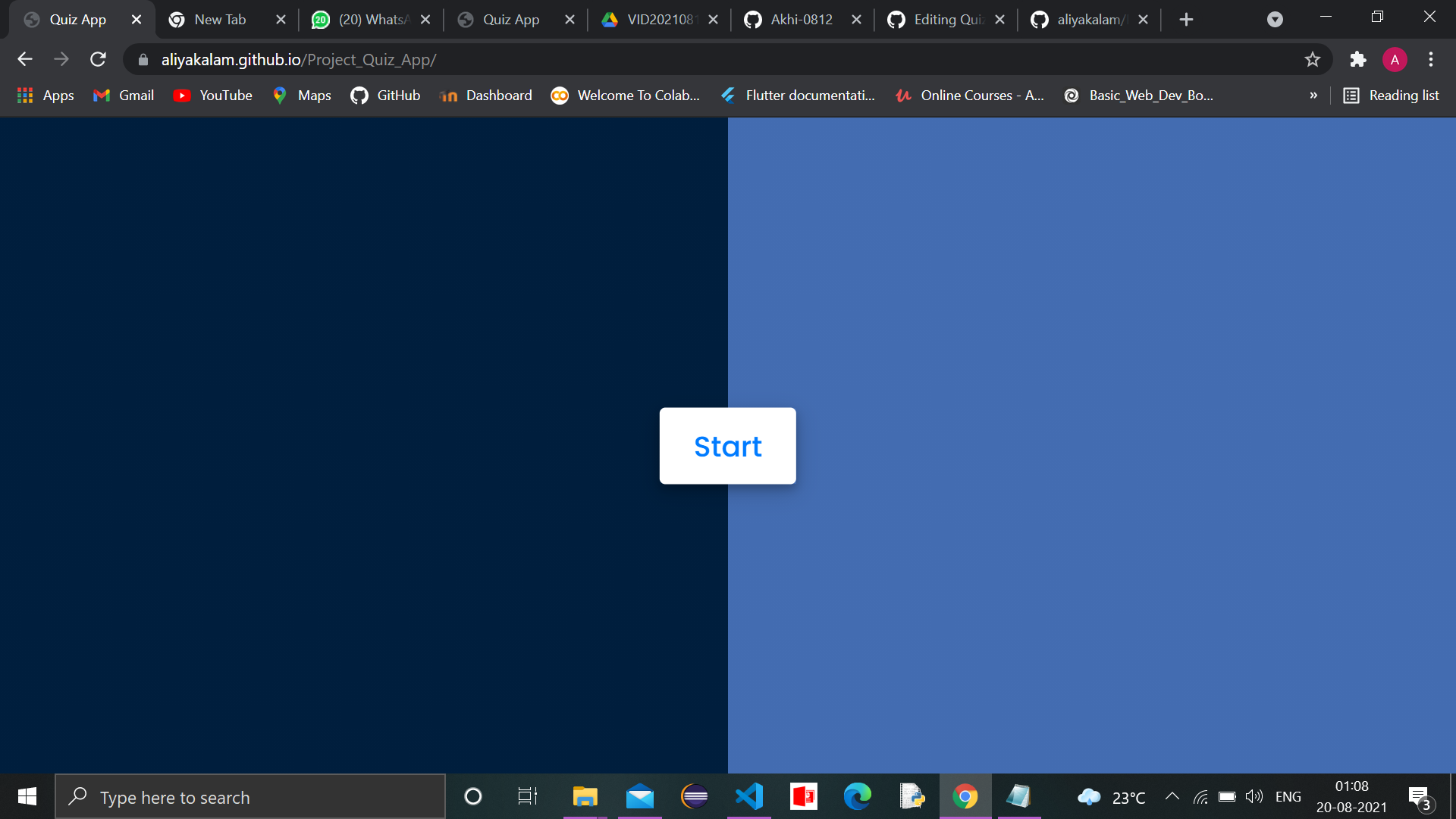Viewport: 1456px width, 819px height.
Task: Expand the overflow bookmarks with the double chevron
Action: [x=1314, y=96]
